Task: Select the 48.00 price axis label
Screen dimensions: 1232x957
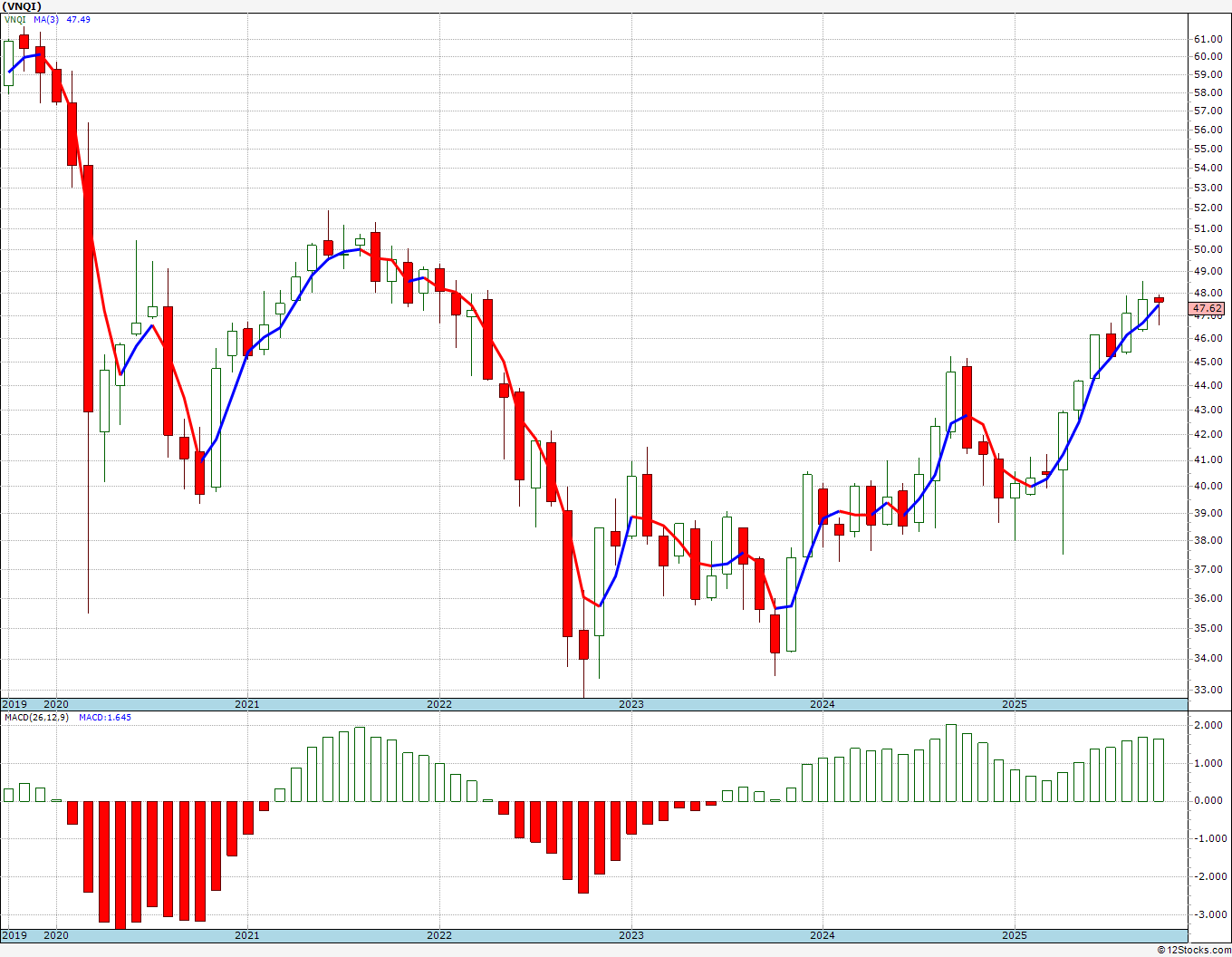Action: point(1208,293)
